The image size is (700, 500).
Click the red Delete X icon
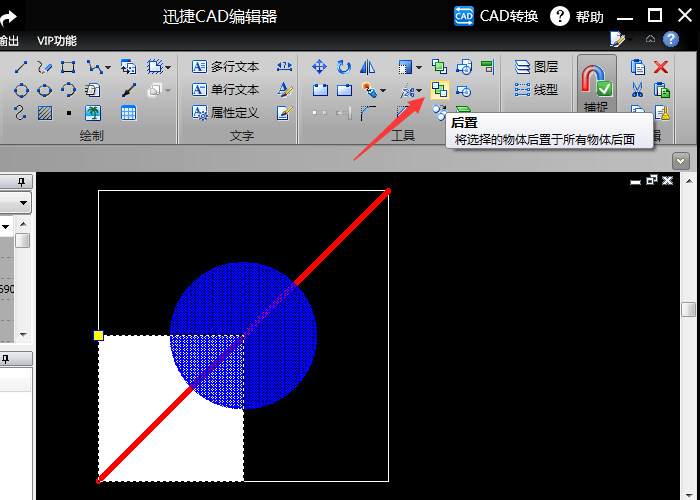661,67
